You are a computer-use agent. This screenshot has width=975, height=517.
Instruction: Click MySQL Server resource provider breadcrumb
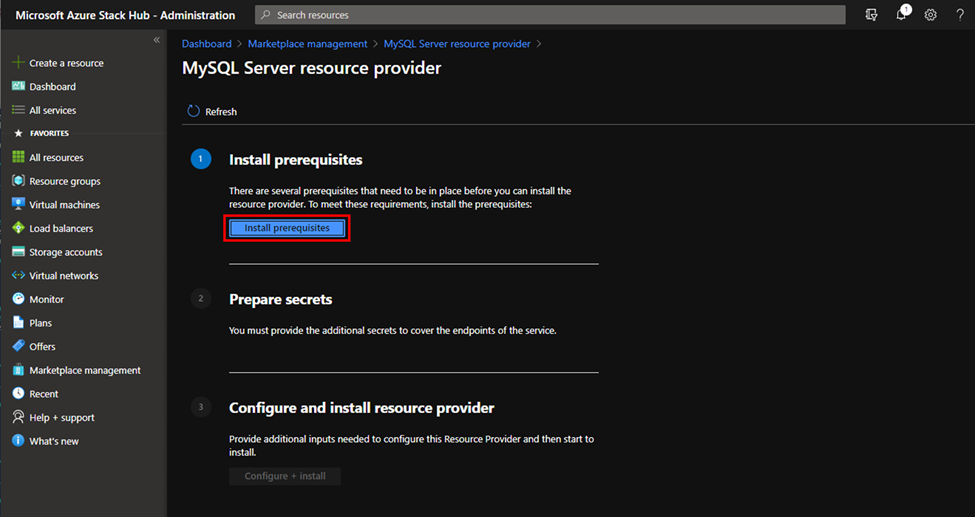457,44
